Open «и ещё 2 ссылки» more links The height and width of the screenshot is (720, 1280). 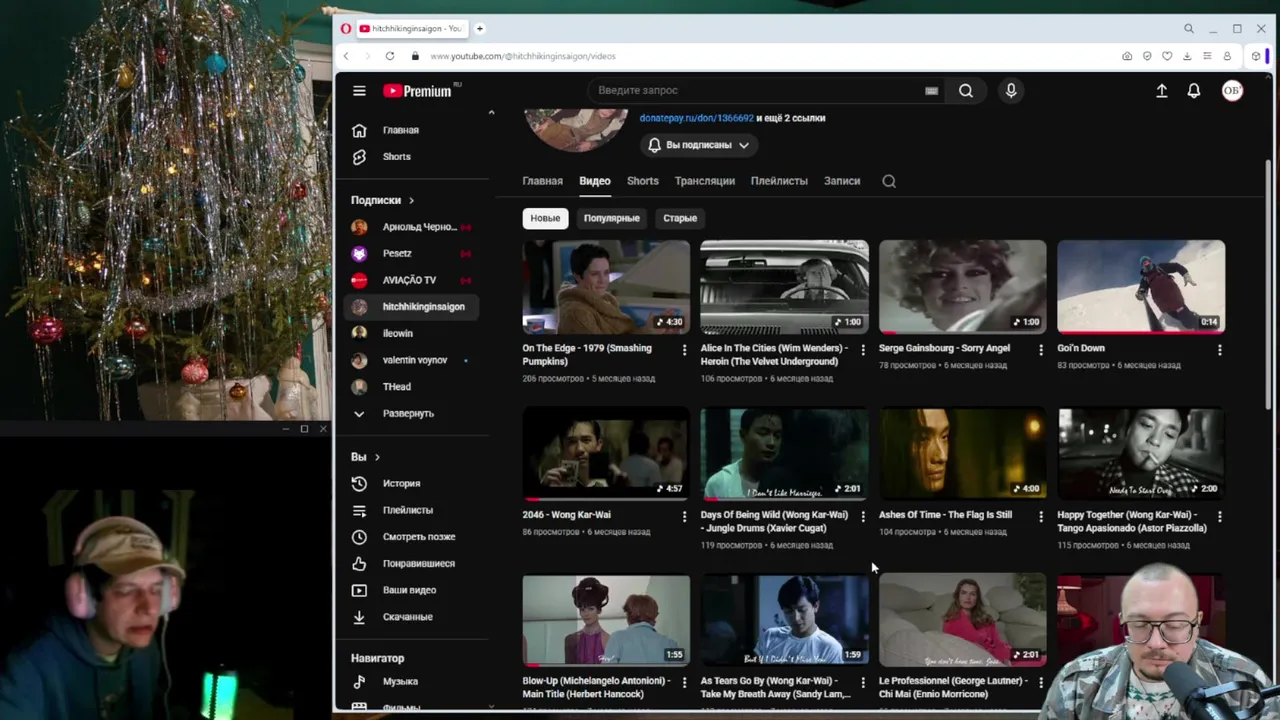pyautogui.click(x=791, y=118)
